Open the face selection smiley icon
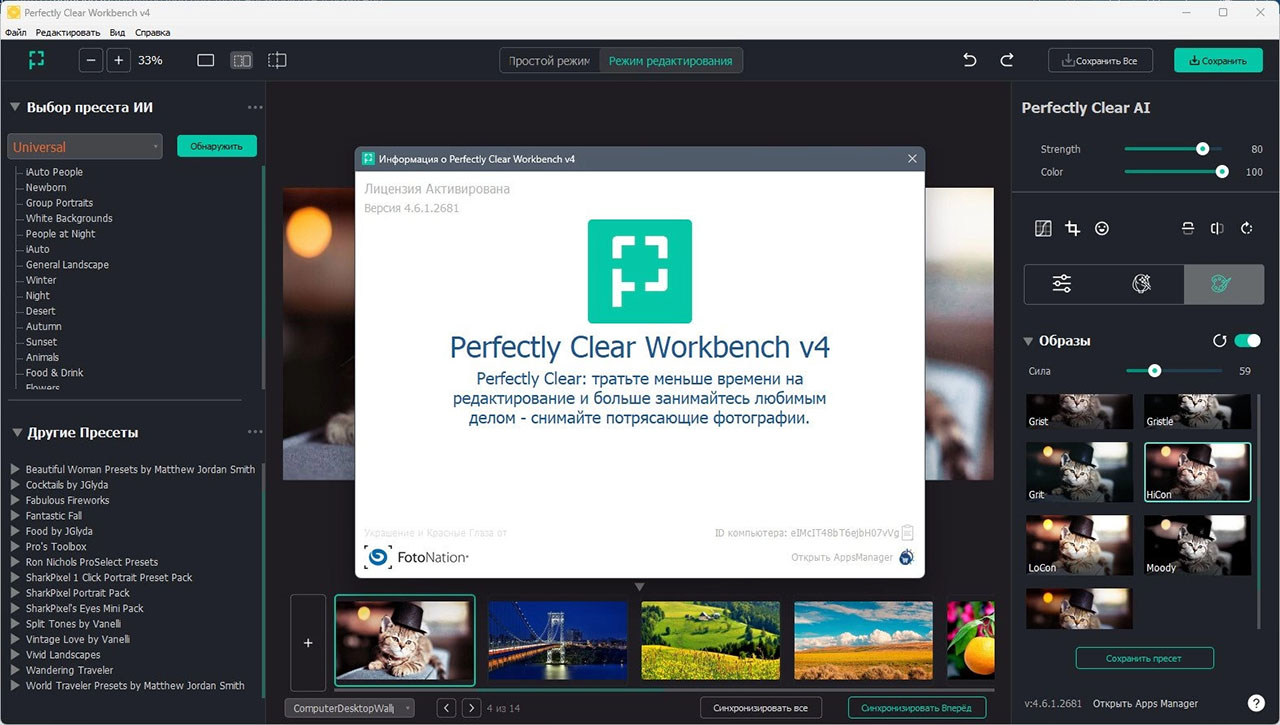Image resolution: width=1280 pixels, height=725 pixels. click(1102, 228)
